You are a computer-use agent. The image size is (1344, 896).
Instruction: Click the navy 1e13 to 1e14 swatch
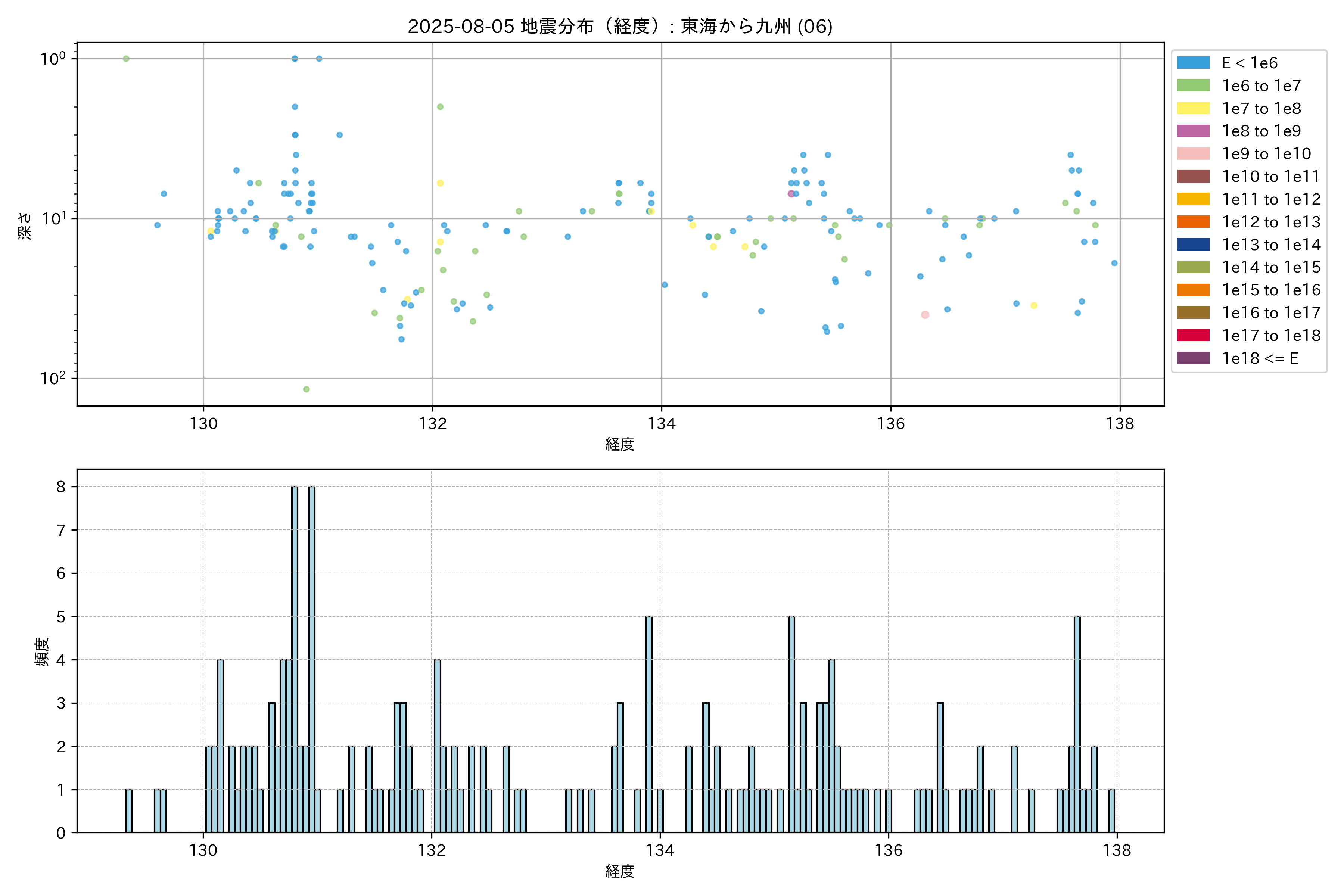1192,245
